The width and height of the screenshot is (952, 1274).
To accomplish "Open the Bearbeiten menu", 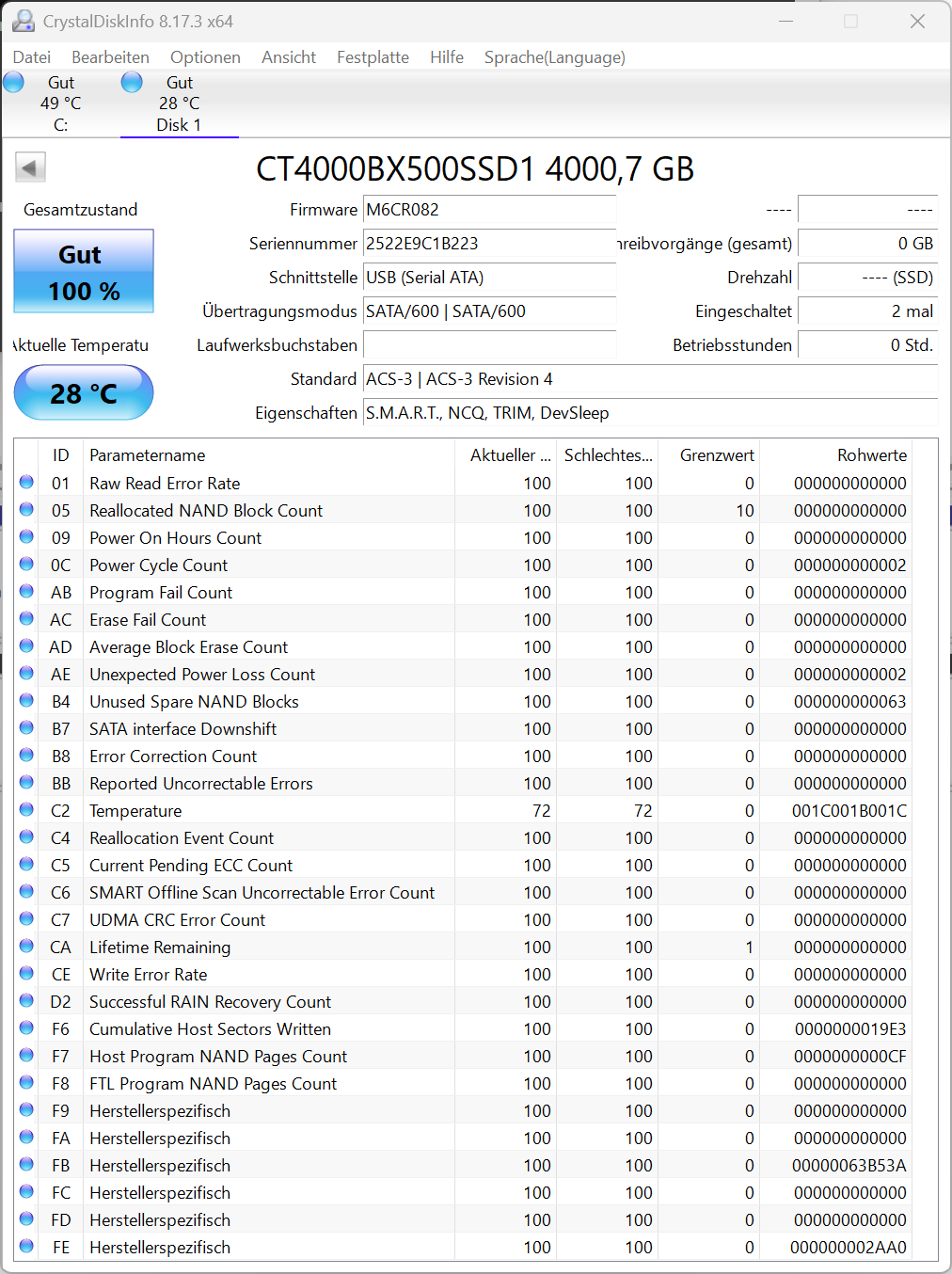I will click(x=110, y=57).
